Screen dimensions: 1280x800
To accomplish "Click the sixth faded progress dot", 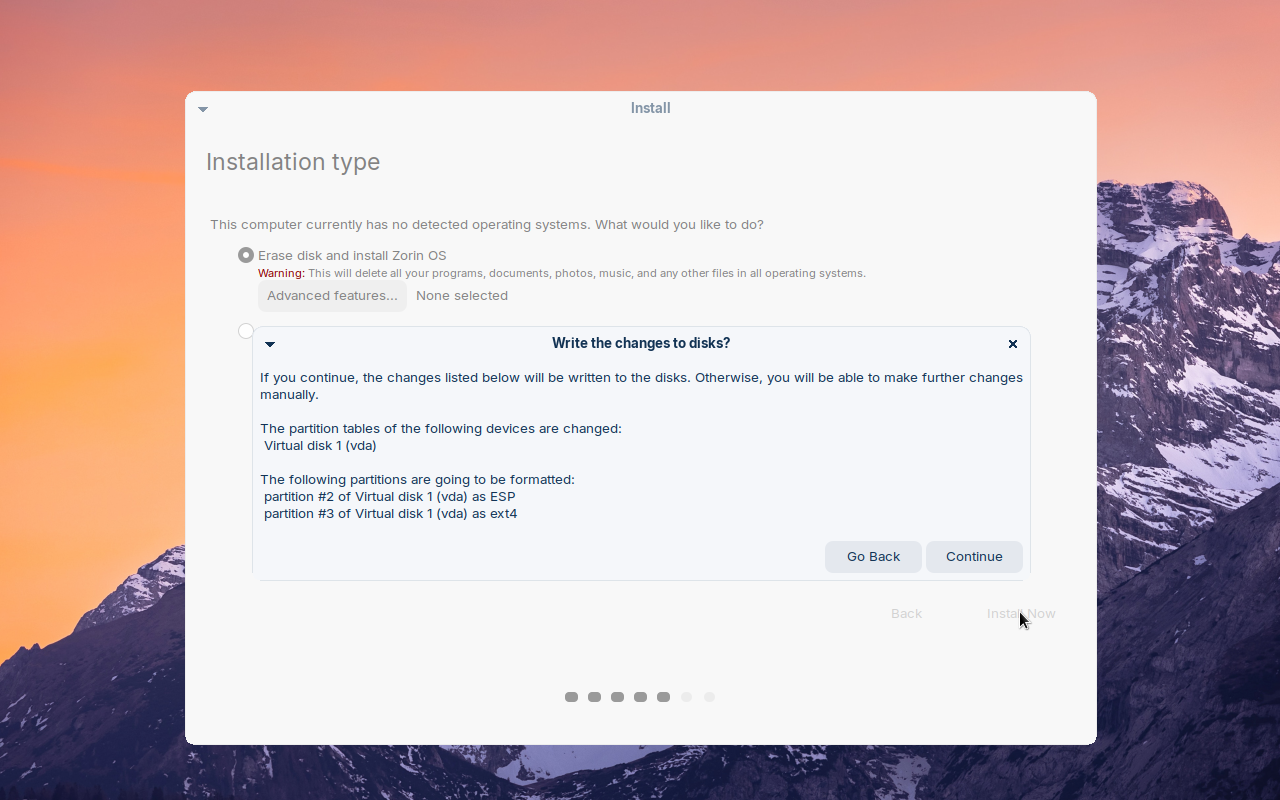I will click(x=686, y=697).
